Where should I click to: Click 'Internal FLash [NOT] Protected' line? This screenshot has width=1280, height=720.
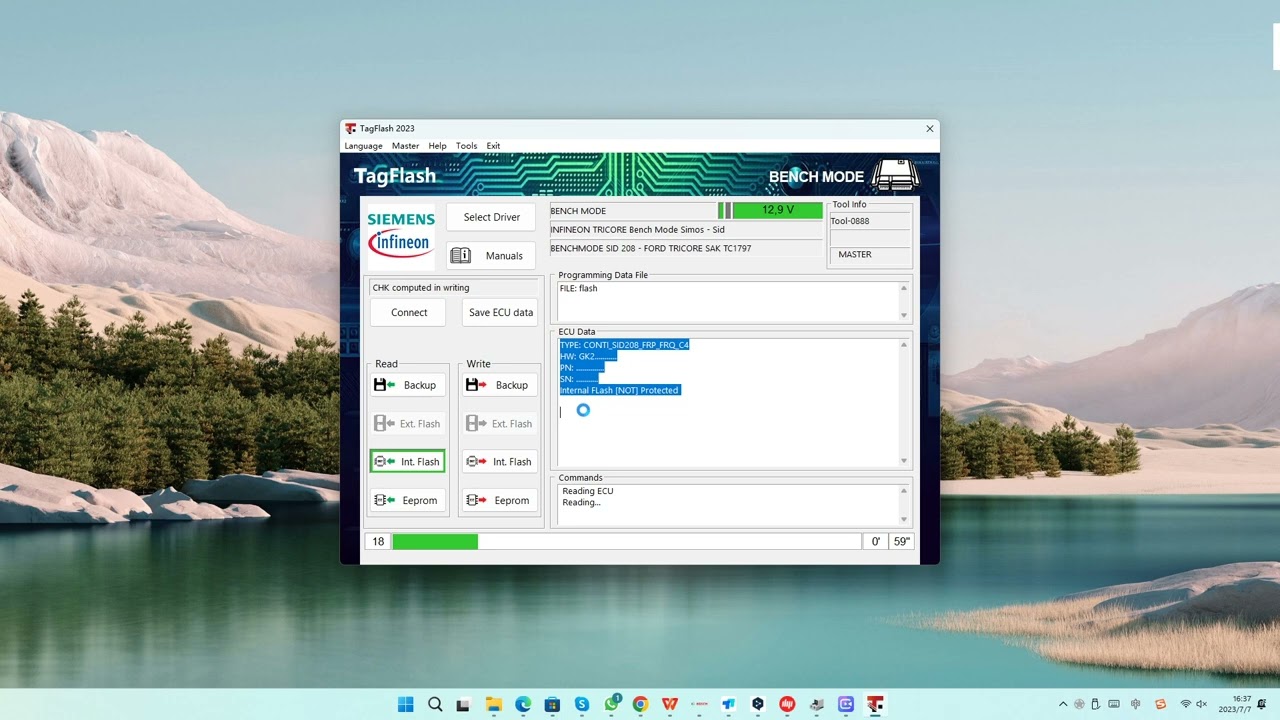(x=619, y=390)
